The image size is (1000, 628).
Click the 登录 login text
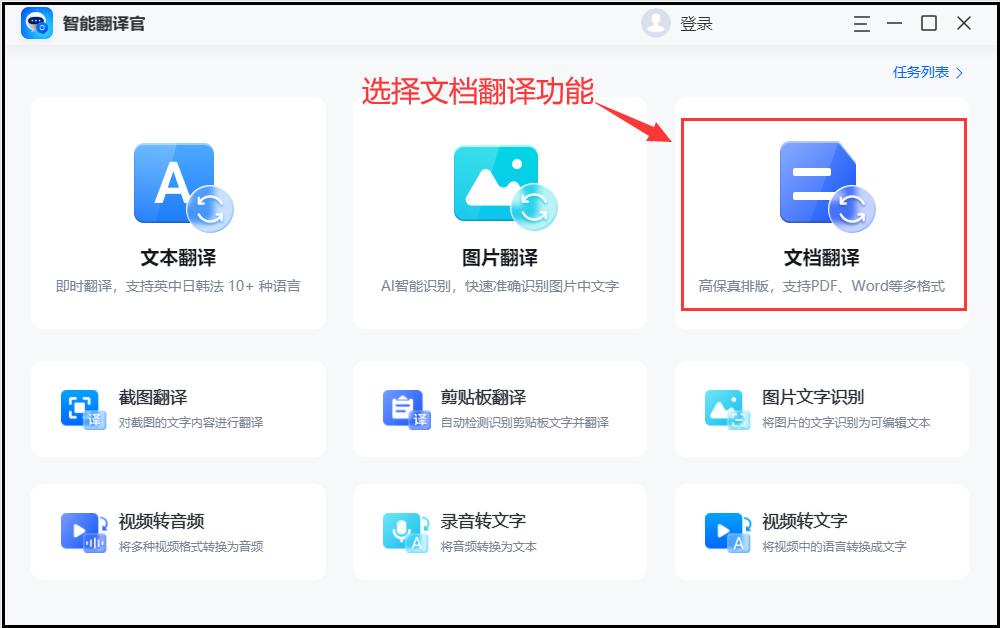(x=694, y=23)
